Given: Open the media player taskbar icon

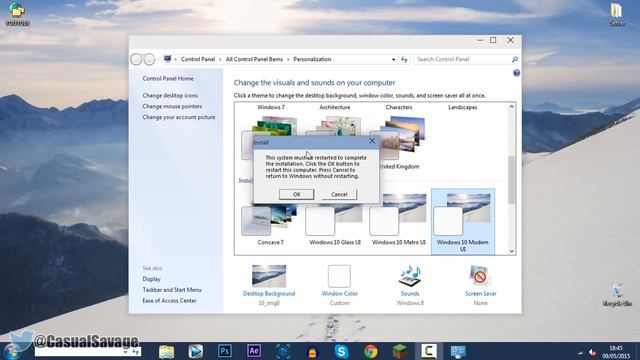Looking at the screenshot, I should [196, 351].
